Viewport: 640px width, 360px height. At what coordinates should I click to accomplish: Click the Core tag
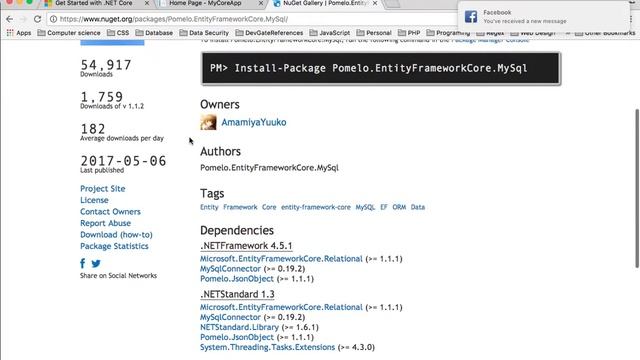click(269, 207)
